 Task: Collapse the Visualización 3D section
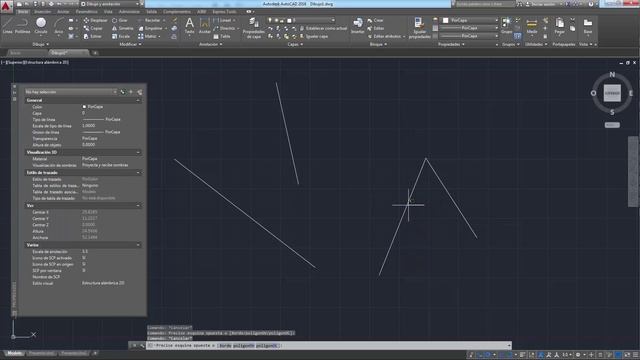click(x=138, y=152)
